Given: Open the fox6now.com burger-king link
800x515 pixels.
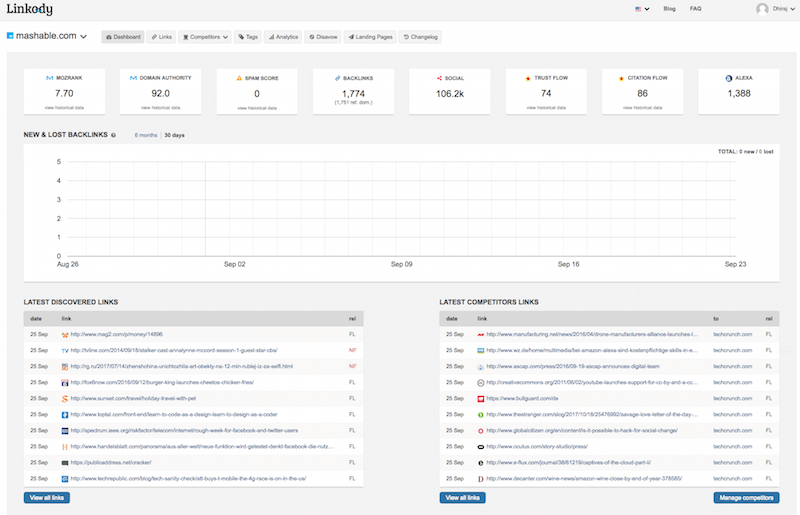Looking at the screenshot, I should click(162, 382).
